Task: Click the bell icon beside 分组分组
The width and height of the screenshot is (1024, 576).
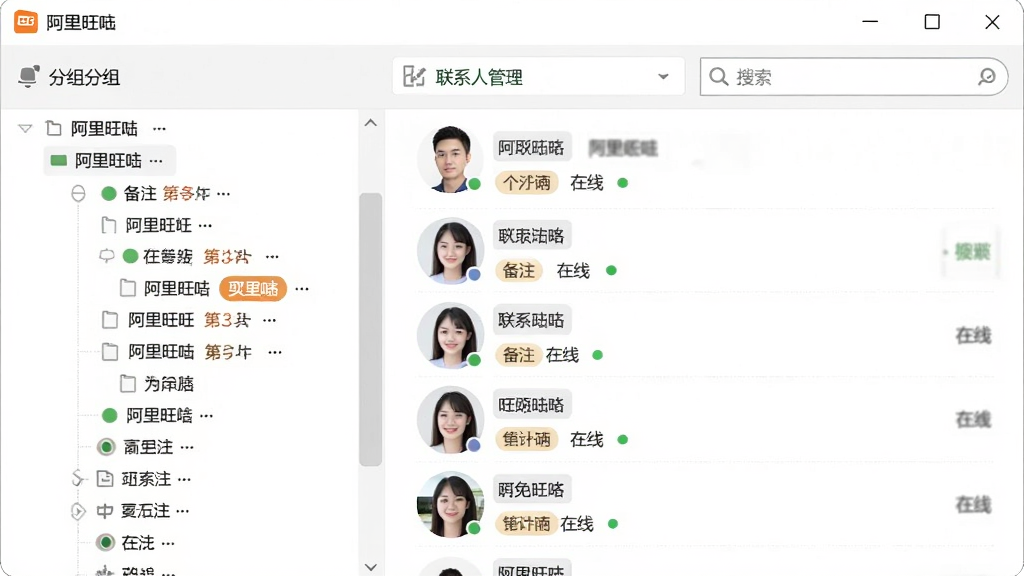Action: pyautogui.click(x=29, y=76)
